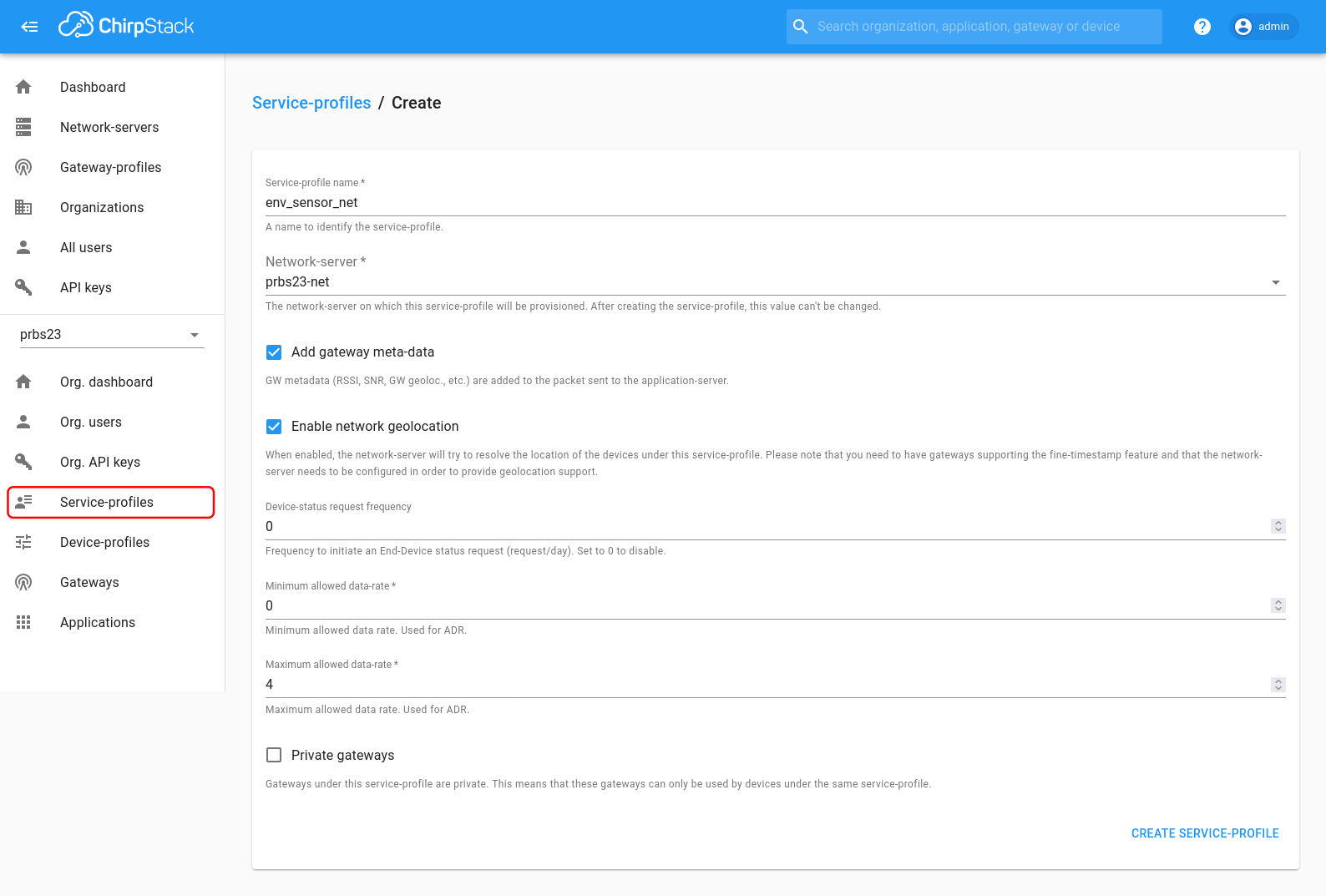Open Gateway-profiles page

[x=112, y=167]
